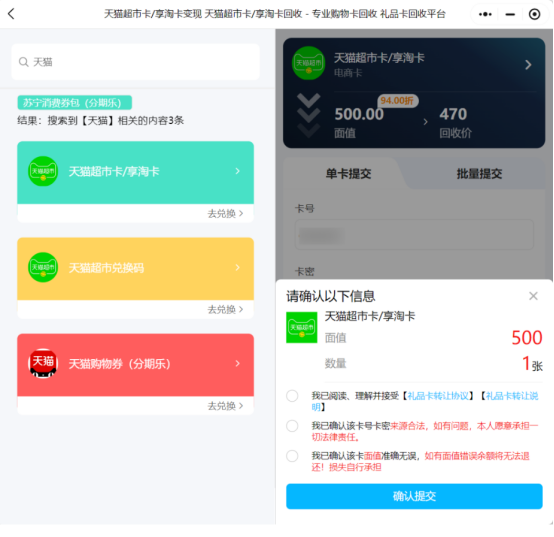Image resolution: width=554 pixels, height=537 pixels.
Task: Check agreement to 礼品卡转让协议 radio
Action: tap(292, 396)
